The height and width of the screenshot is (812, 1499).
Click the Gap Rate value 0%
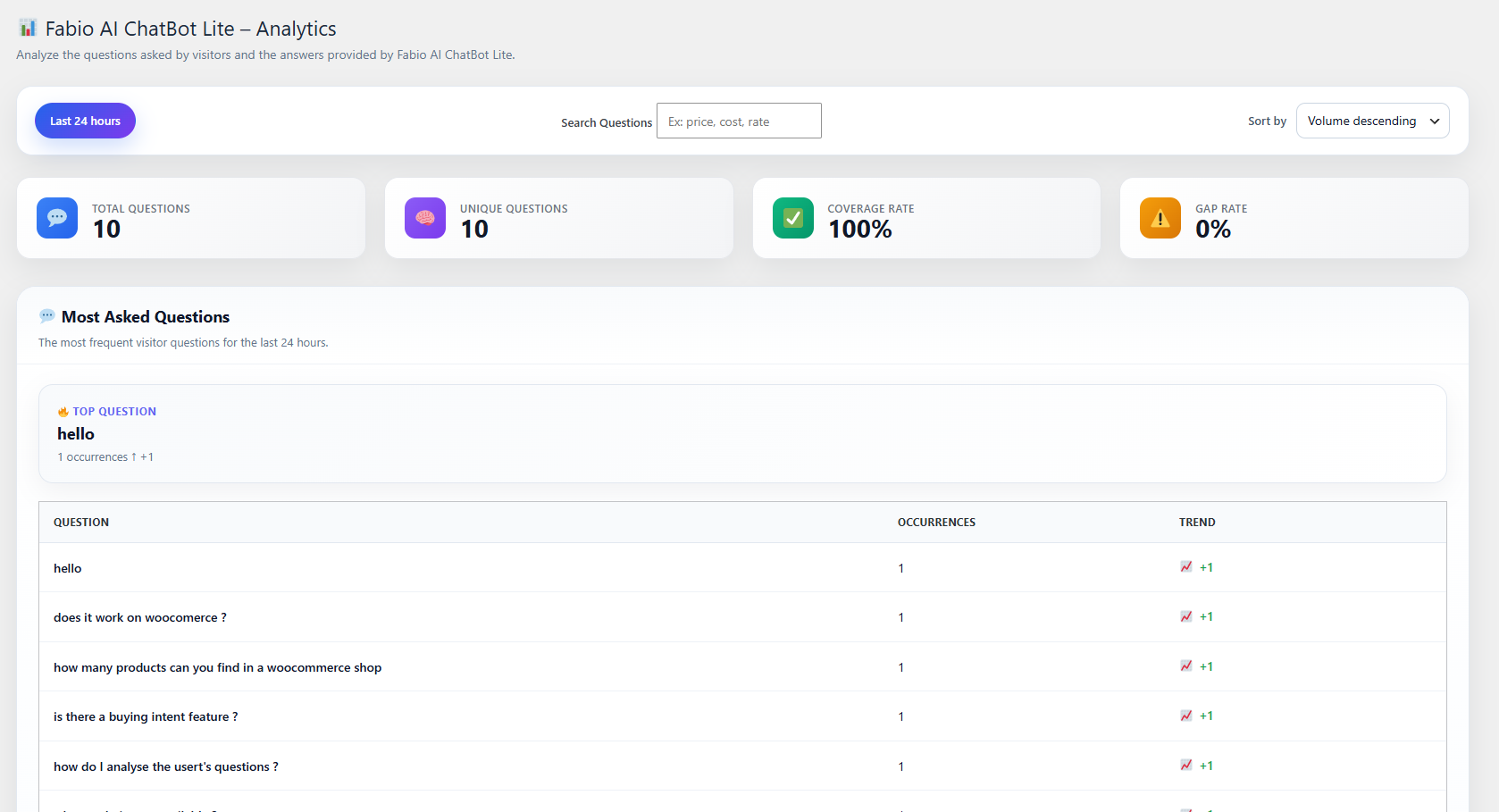coord(1213,230)
